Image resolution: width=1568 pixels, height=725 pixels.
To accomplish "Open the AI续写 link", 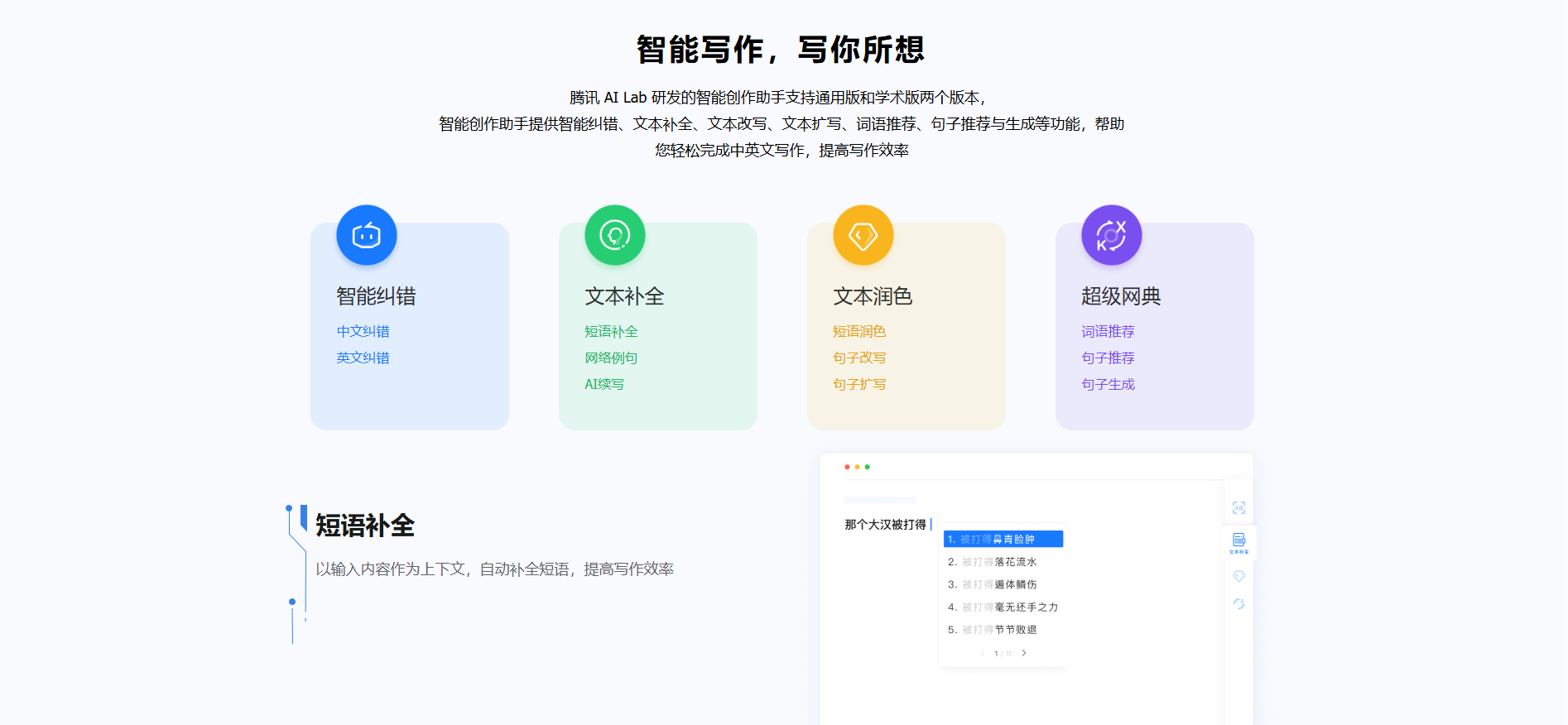I will click(604, 384).
